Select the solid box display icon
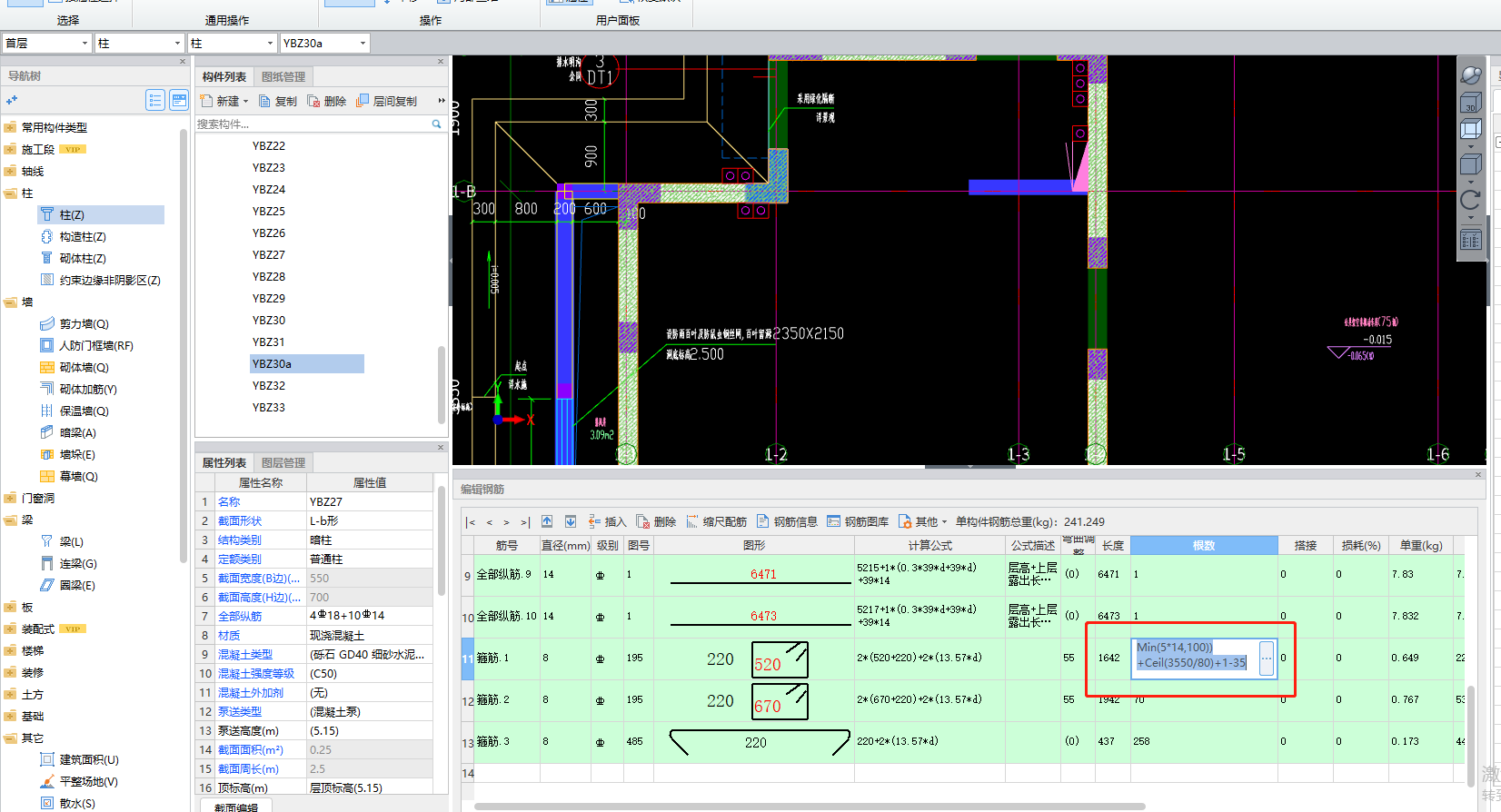Viewport: 1501px width, 812px height. pos(1470,164)
